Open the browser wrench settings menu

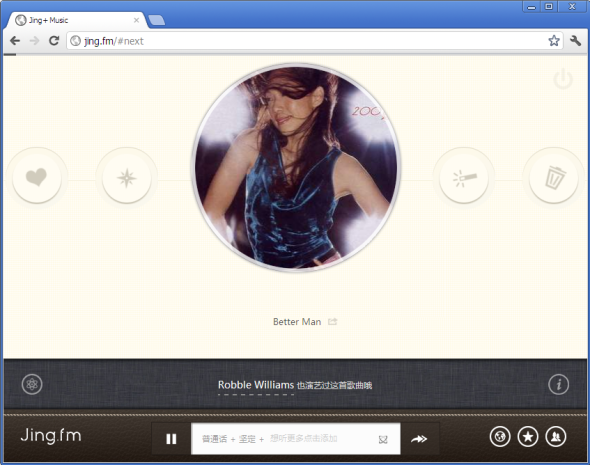pos(575,41)
